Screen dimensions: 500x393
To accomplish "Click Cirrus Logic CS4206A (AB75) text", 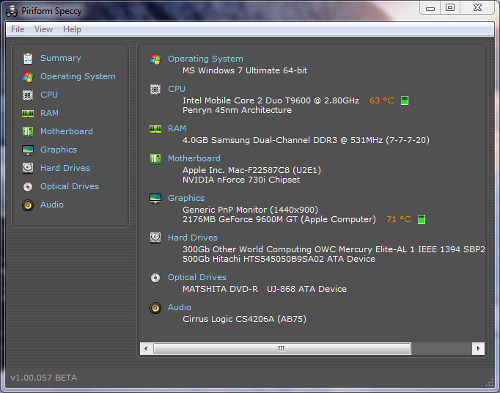I will 244,319.
